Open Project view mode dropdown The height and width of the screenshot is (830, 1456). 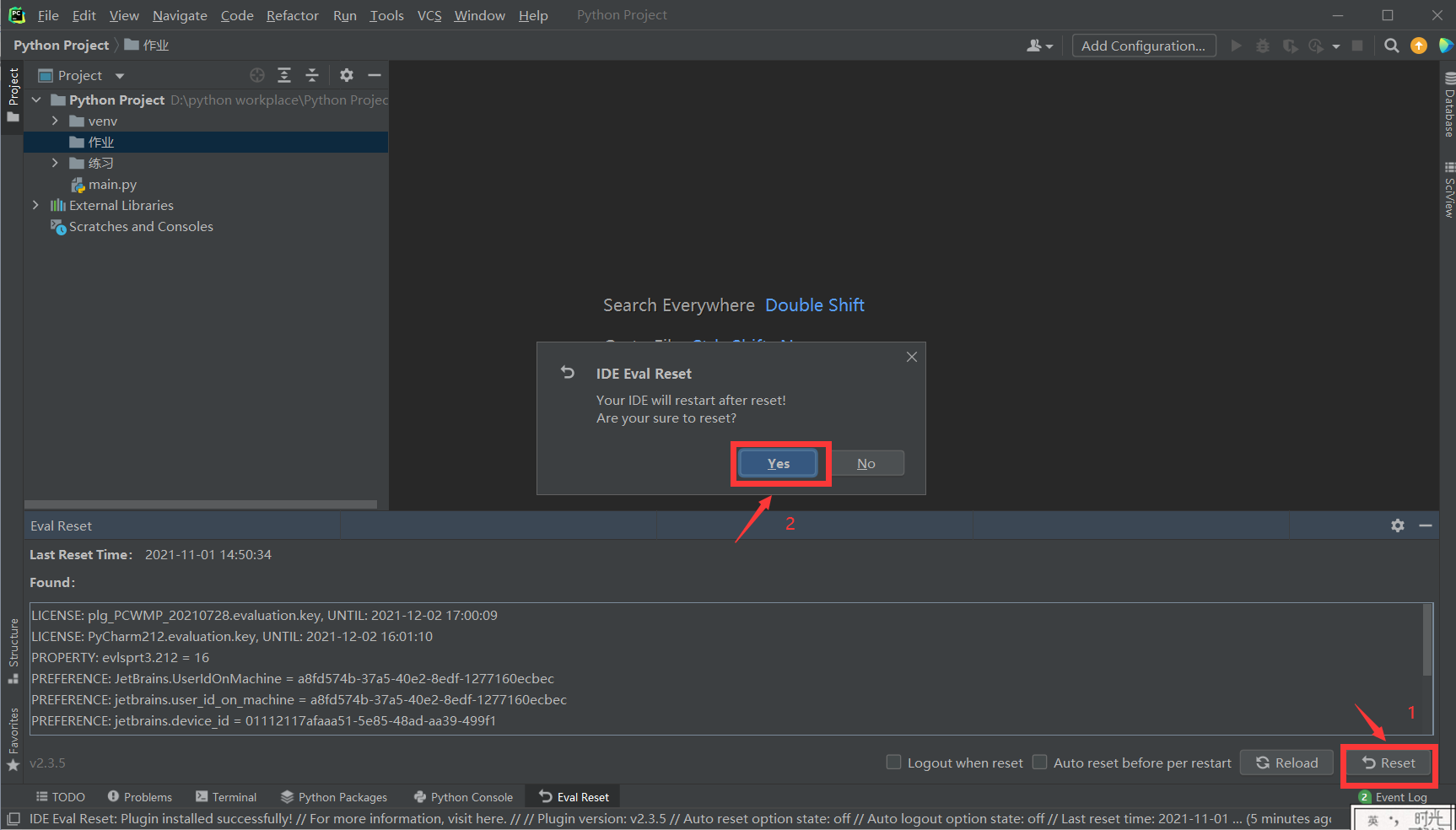coord(119,76)
